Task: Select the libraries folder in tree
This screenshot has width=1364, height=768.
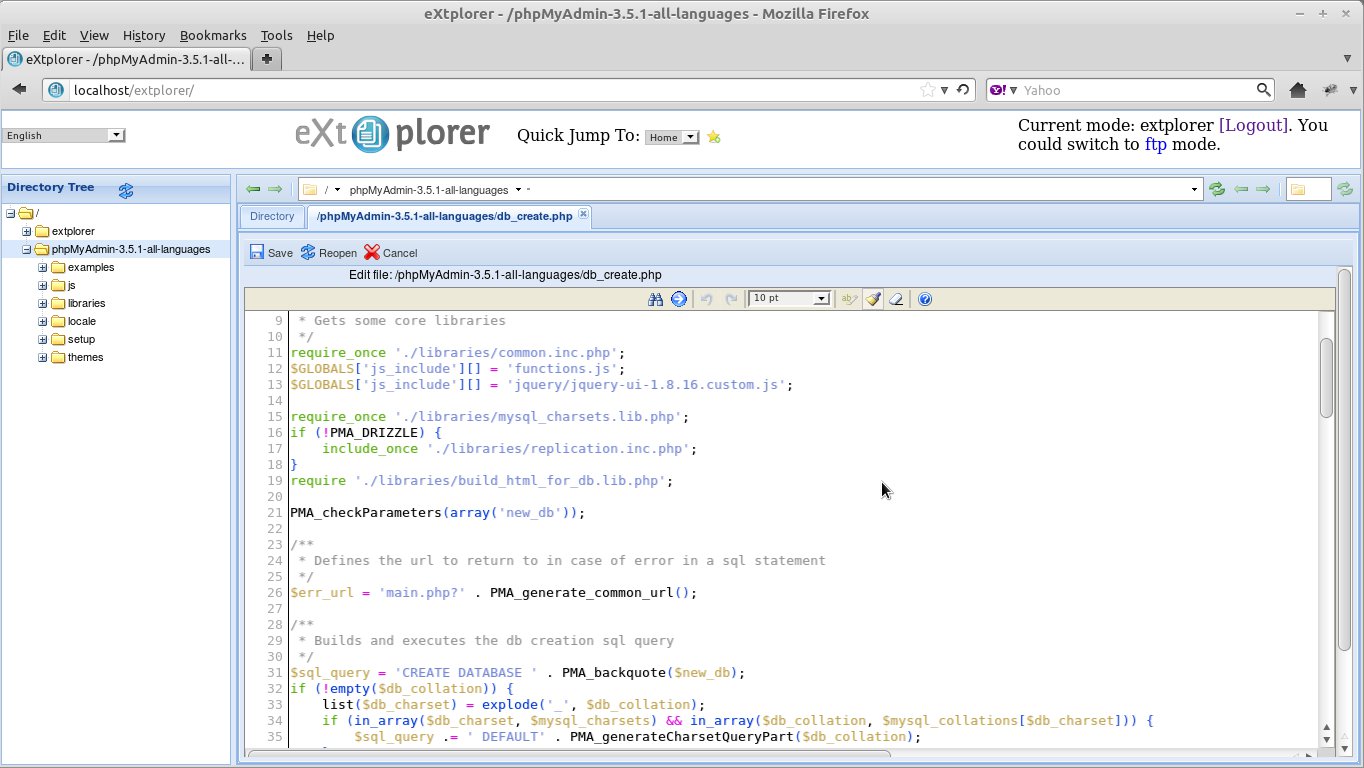Action: tap(86, 303)
